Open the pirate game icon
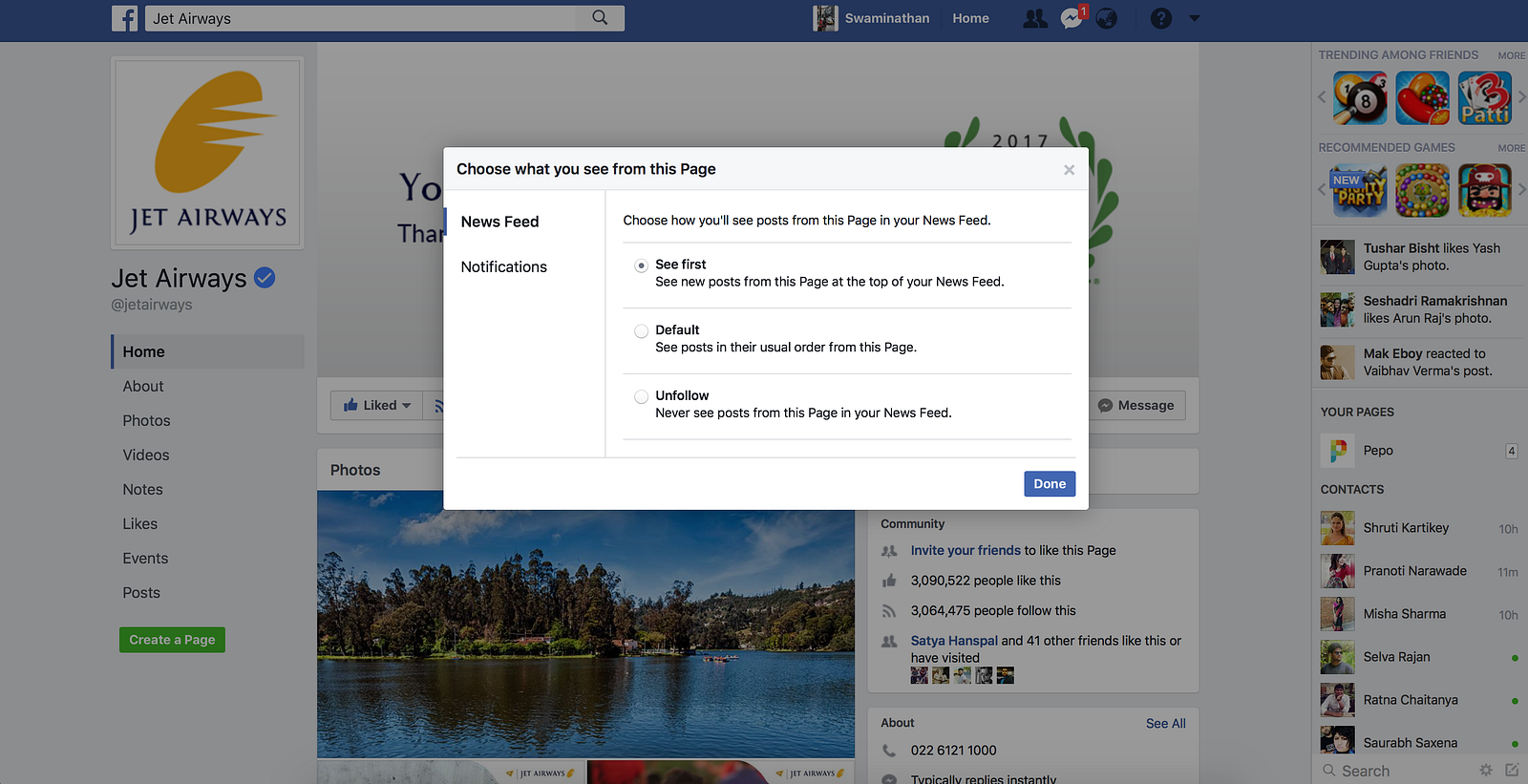This screenshot has width=1528, height=784. tap(1485, 191)
